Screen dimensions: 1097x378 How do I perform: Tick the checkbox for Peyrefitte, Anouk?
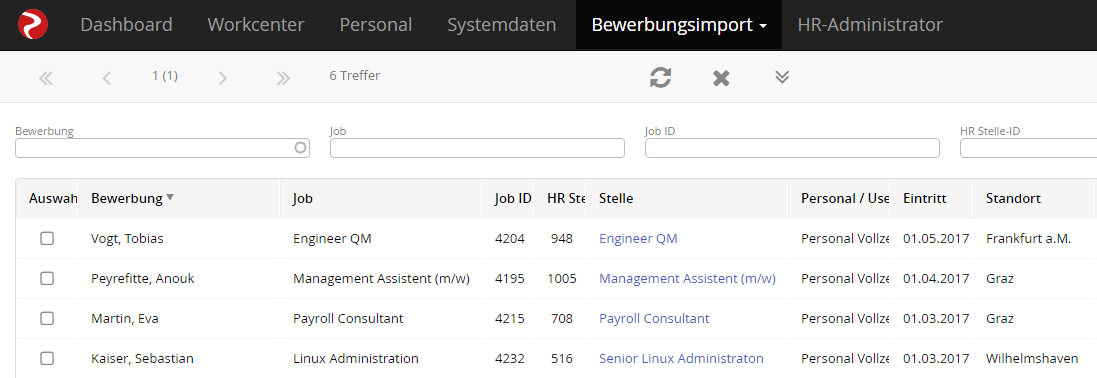pos(47,279)
